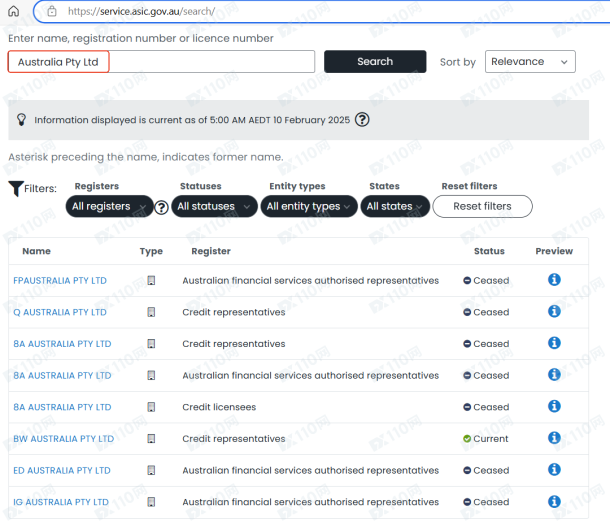Click the Type column header
Image resolution: width=610 pixels, height=521 pixels.
tap(151, 251)
